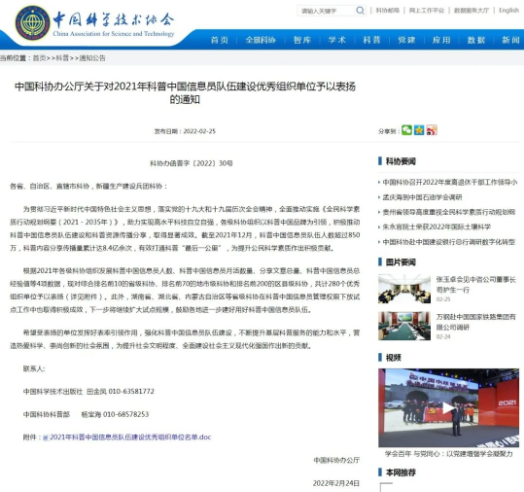The height and width of the screenshot is (492, 524).
Task: Click the 联系人 label
Action: tap(34, 368)
